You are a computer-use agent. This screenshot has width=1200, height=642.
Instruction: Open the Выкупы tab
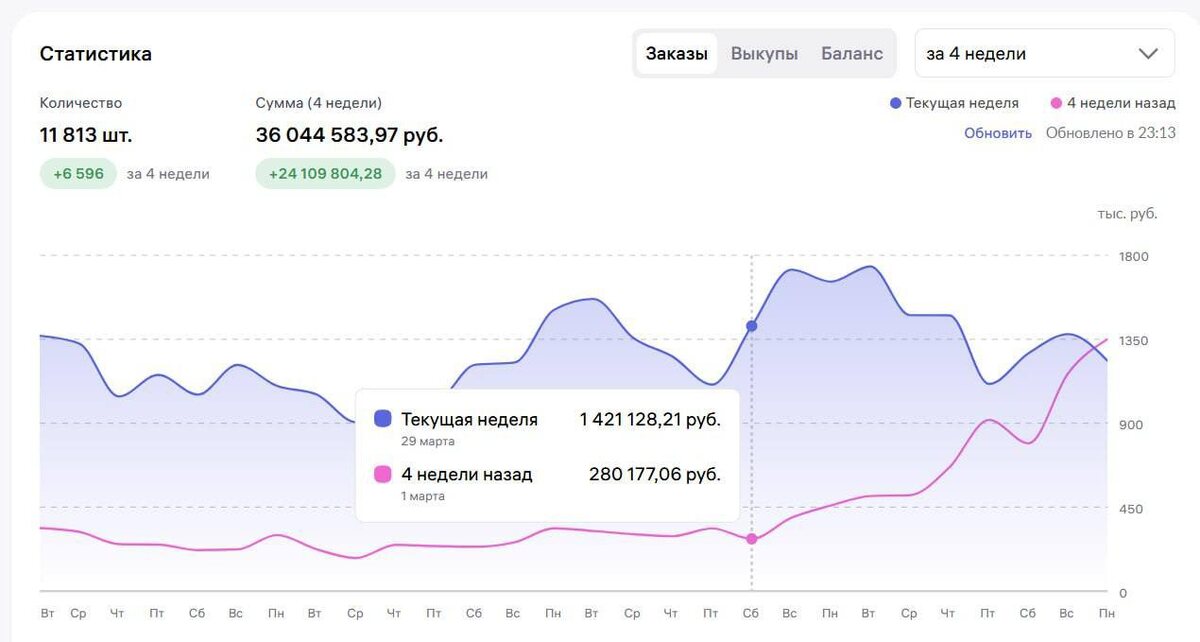click(764, 54)
